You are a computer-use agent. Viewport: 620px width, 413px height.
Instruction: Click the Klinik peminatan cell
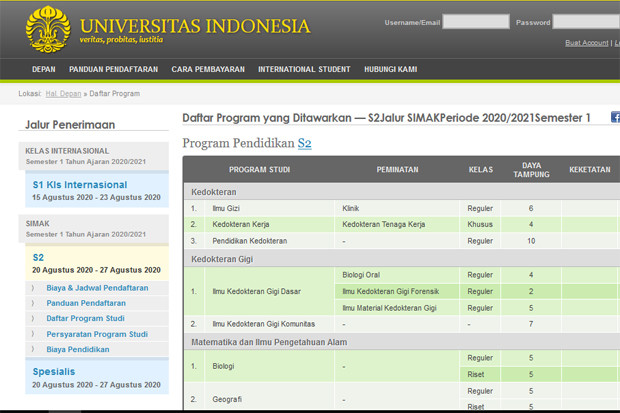click(397, 208)
